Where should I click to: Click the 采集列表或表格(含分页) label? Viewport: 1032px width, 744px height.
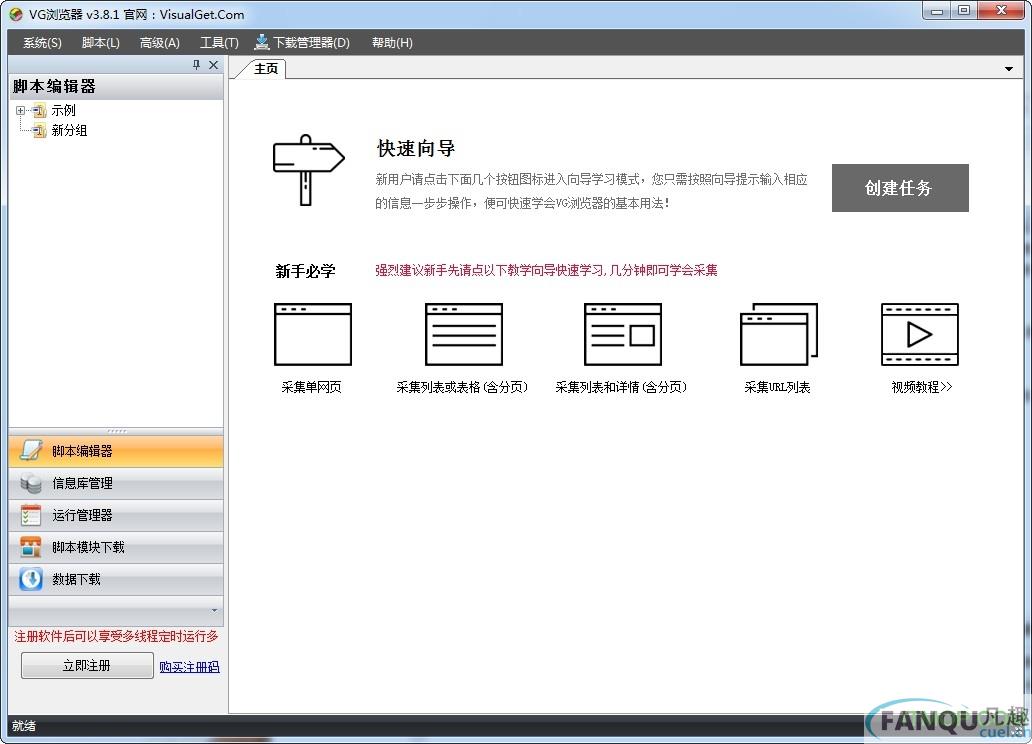[462, 387]
